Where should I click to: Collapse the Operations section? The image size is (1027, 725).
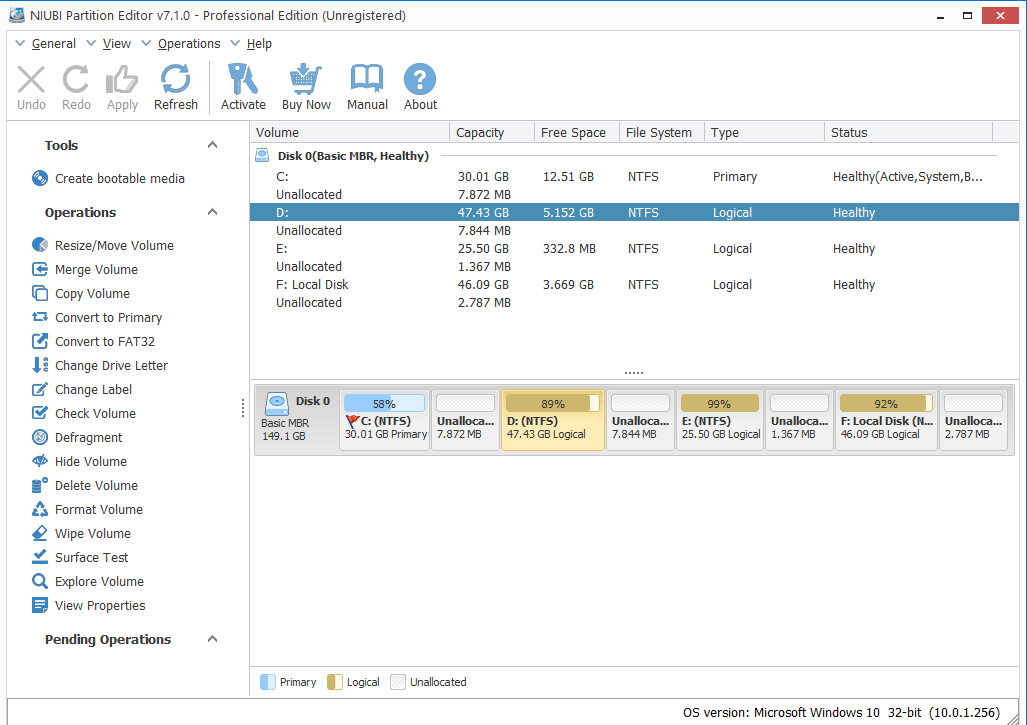[x=212, y=212]
